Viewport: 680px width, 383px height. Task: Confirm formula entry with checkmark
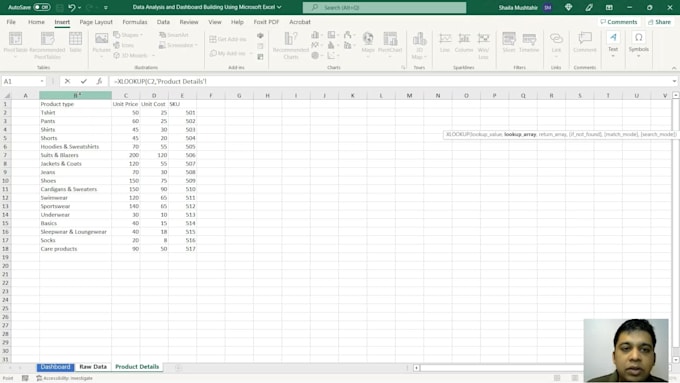(x=83, y=81)
